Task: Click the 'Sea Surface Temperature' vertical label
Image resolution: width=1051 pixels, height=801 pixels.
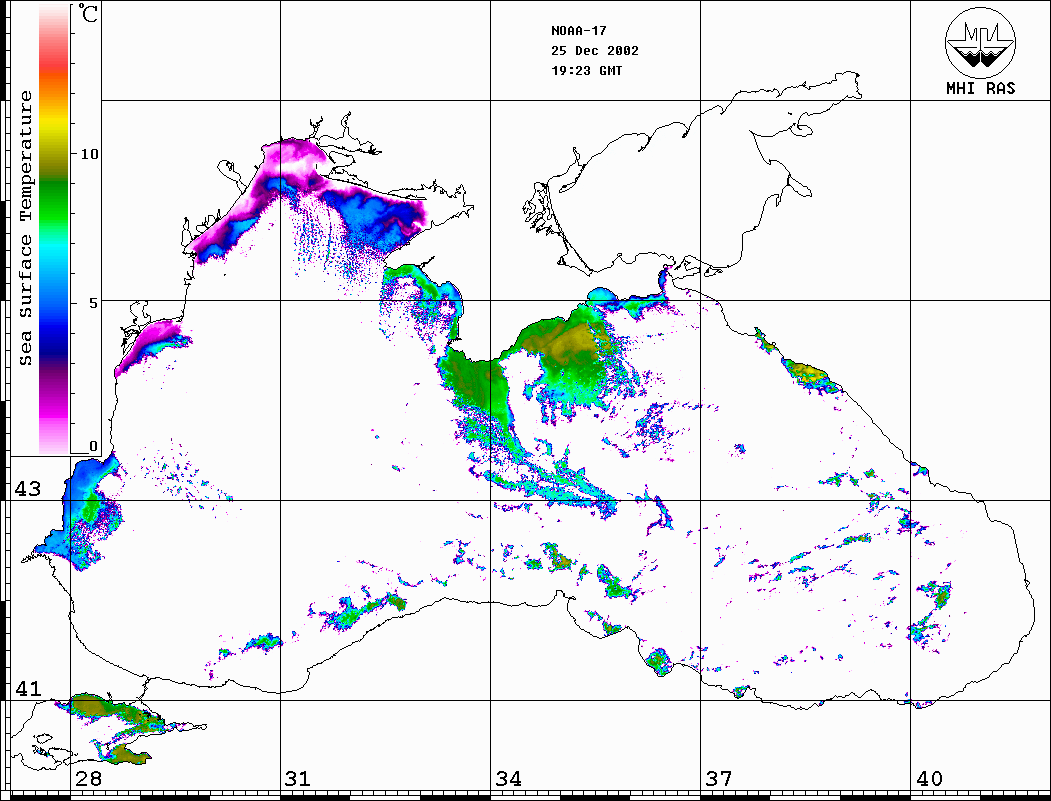Action: tap(25, 228)
